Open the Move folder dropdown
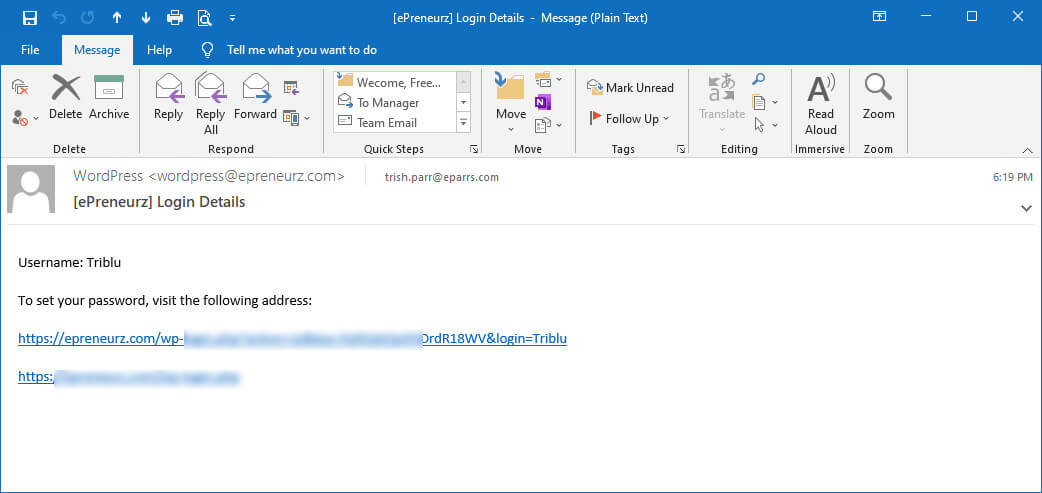The height and width of the screenshot is (493, 1042). pyautogui.click(x=510, y=104)
